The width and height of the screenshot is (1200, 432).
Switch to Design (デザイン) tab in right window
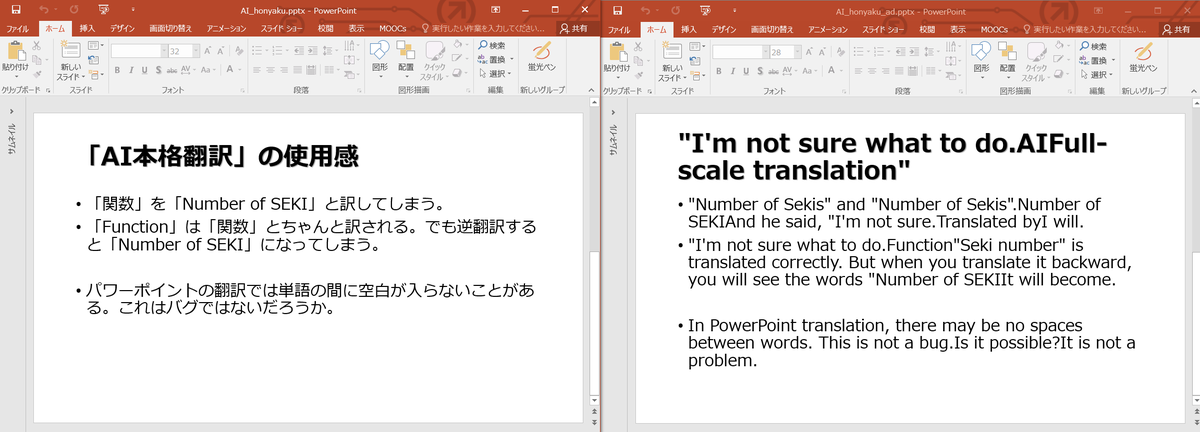pyautogui.click(x=724, y=30)
